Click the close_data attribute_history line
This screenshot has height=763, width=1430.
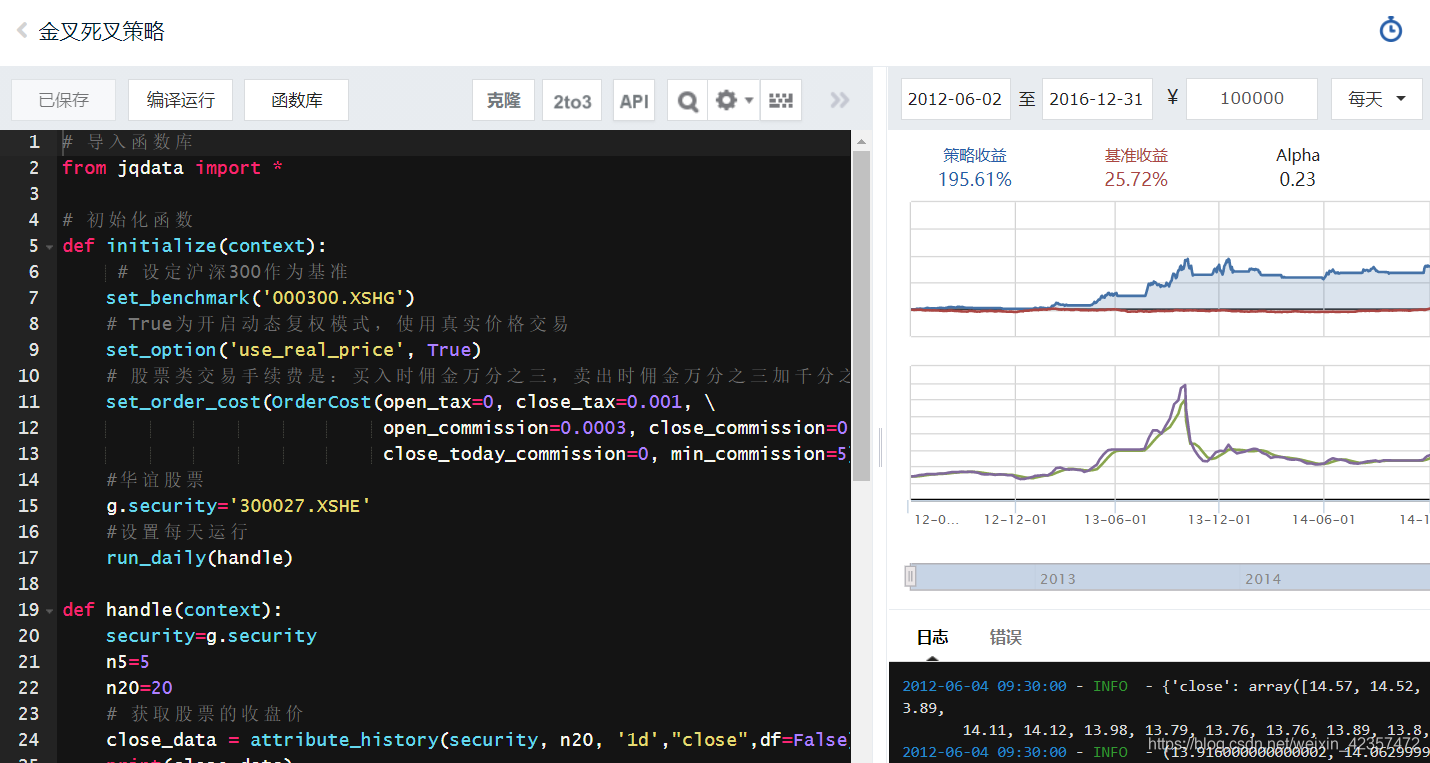pos(478,740)
